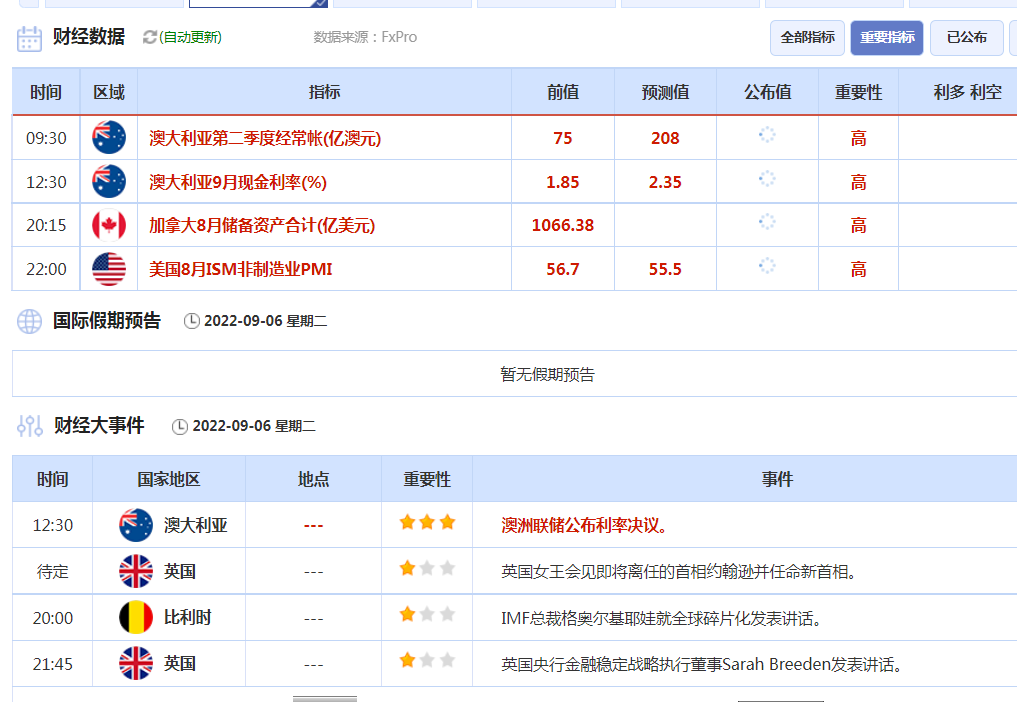Click the auto-update refresh icon
Screen dimensions: 1017x702
(150, 37)
